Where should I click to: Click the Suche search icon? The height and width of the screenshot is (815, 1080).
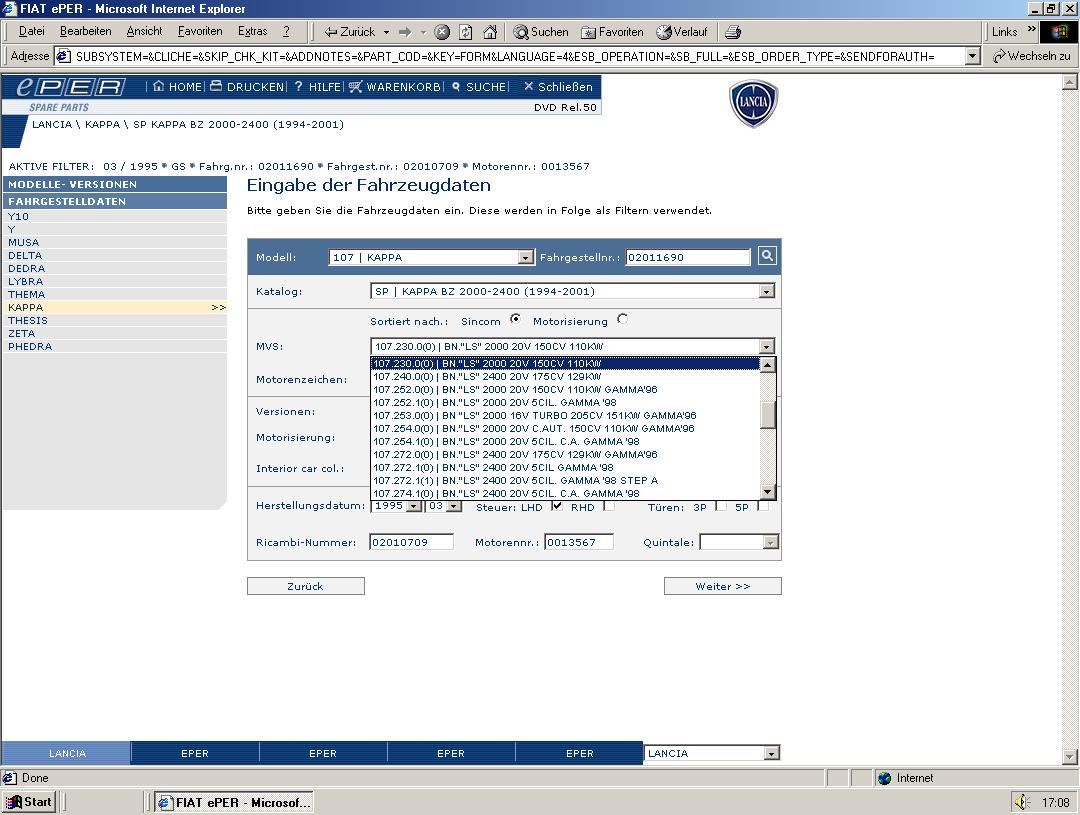pos(456,87)
